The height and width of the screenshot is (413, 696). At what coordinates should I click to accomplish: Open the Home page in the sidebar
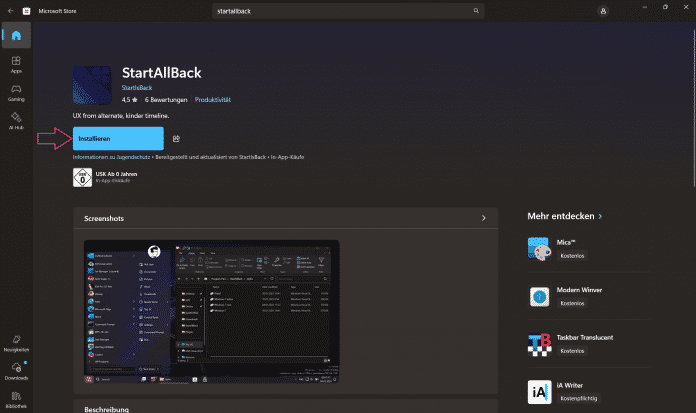tap(16, 36)
